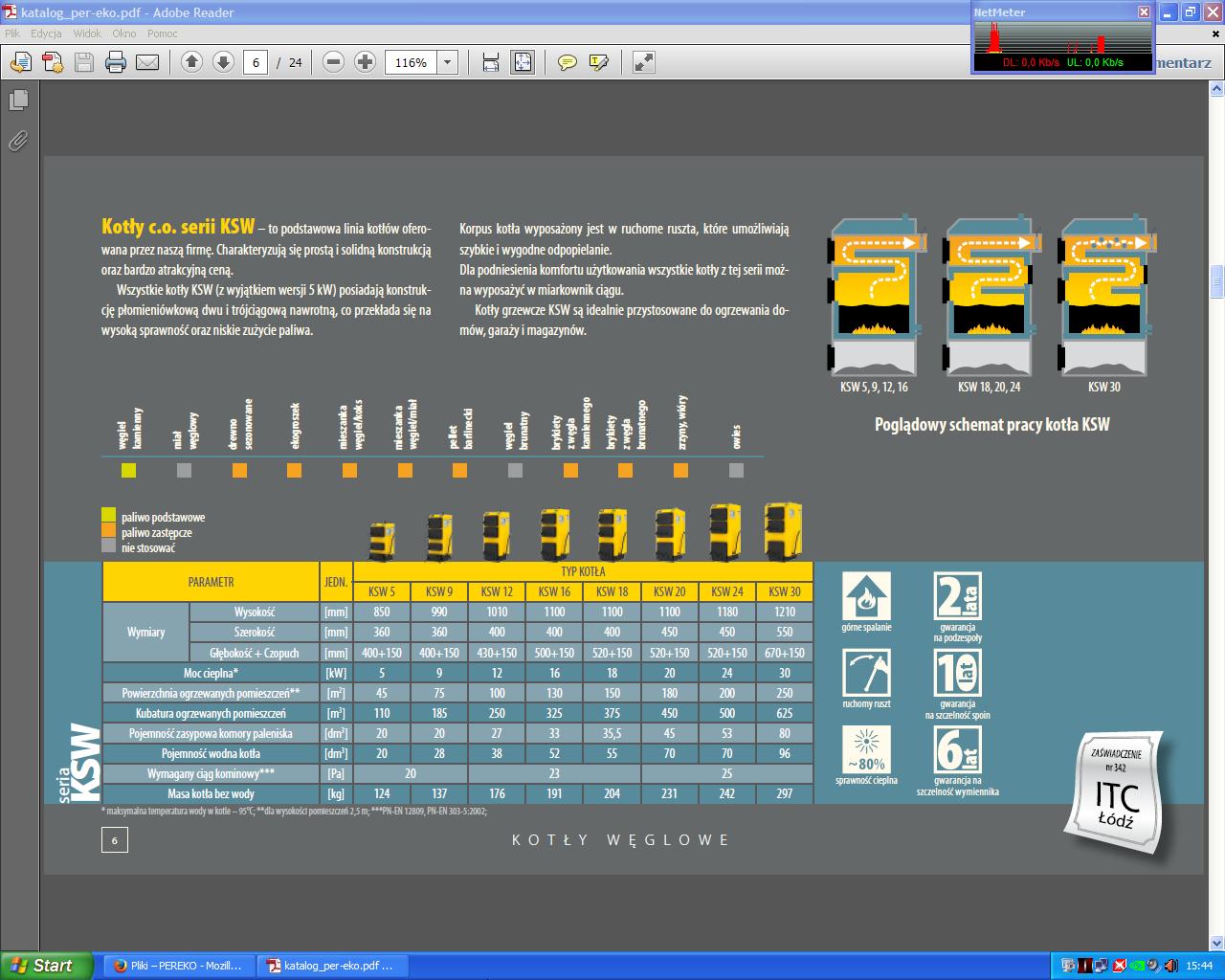Click the vertical scrollbar down arrow
1225x980 pixels.
coord(1217,942)
